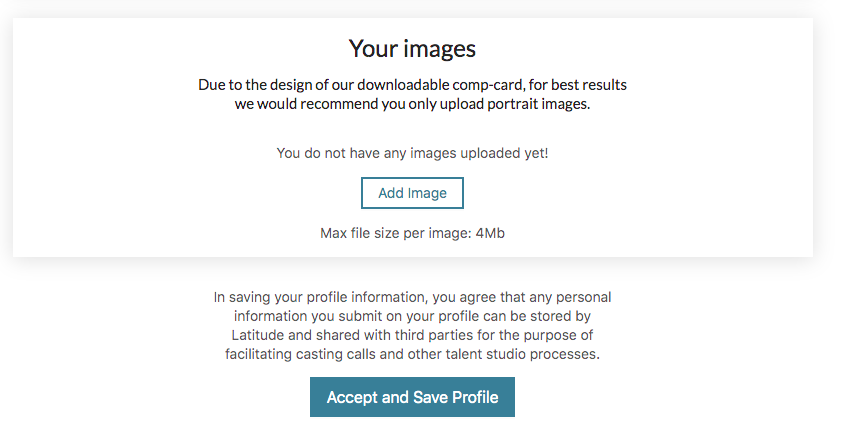Click the '4Mb' file size value

click(490, 233)
